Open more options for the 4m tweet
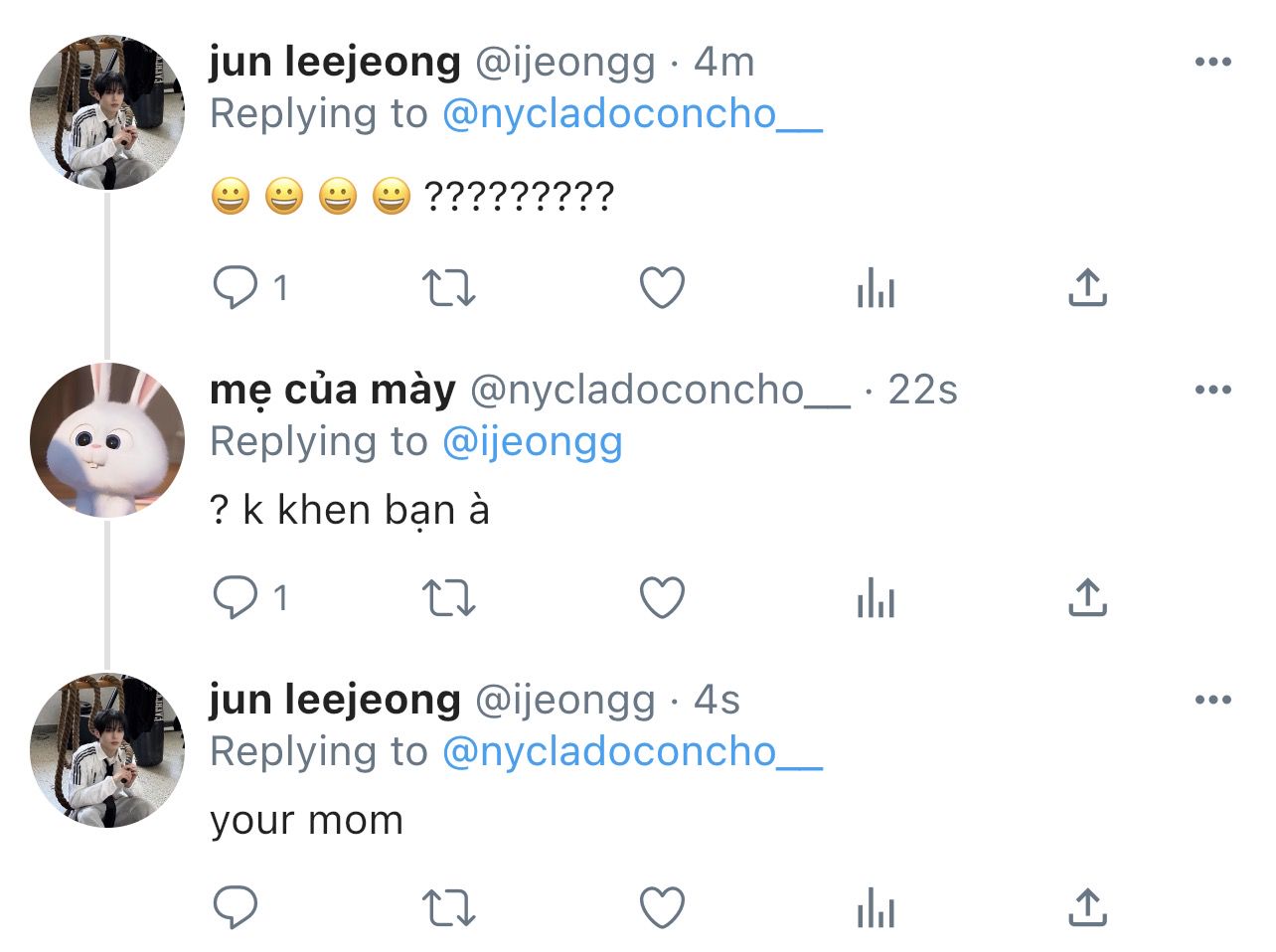 tap(1212, 63)
